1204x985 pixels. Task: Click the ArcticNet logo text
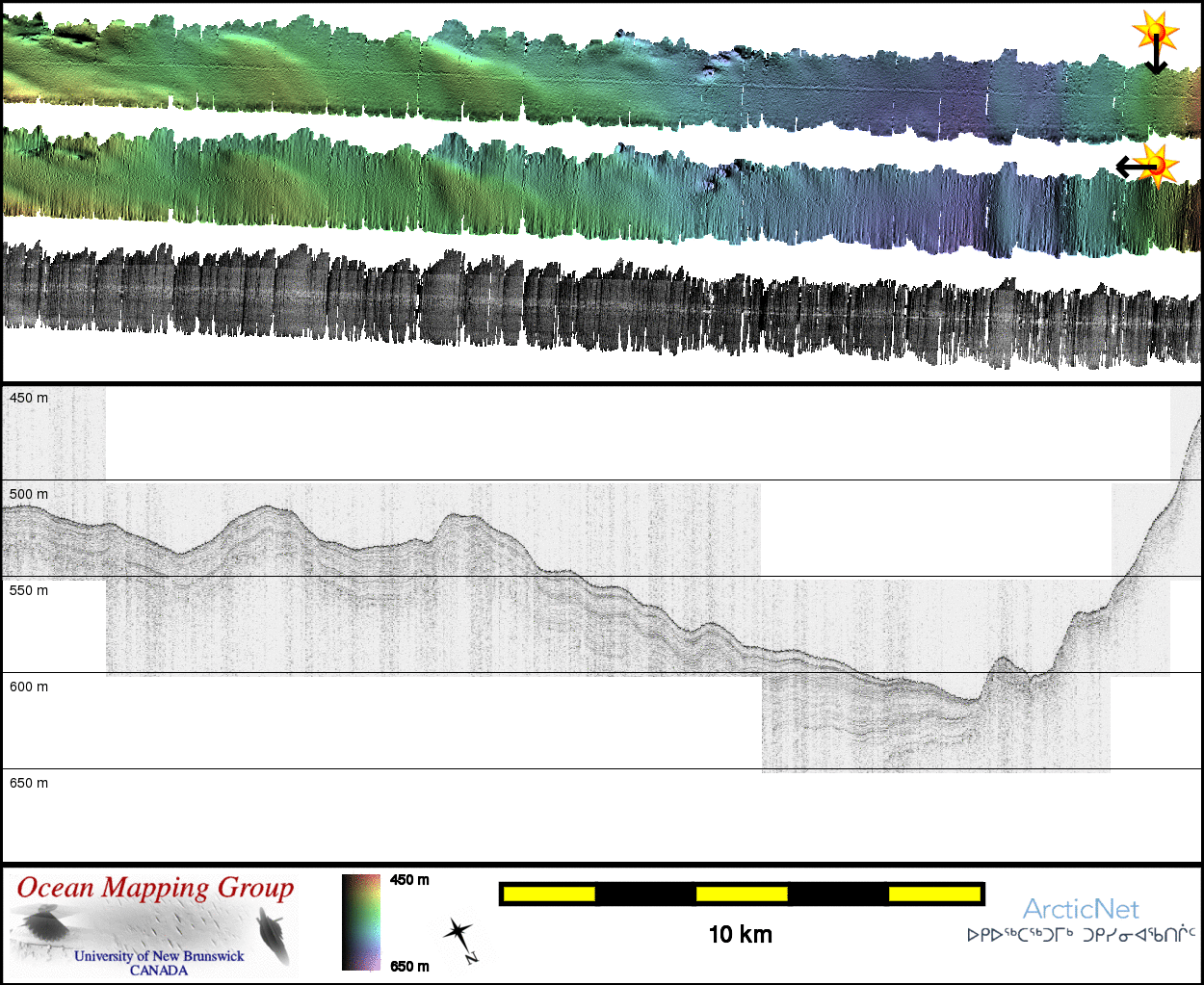tap(1080, 909)
